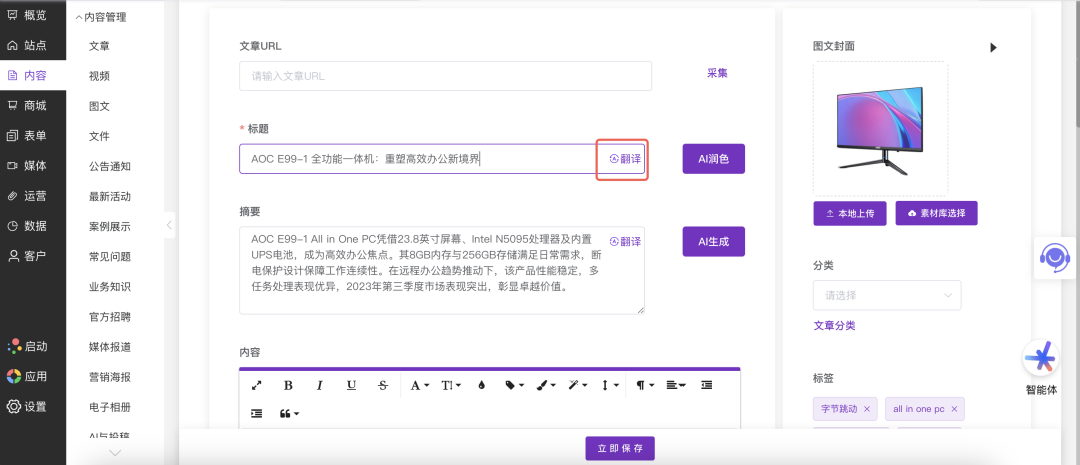This screenshot has height=465, width=1080.
Task: Go to 图文 under 内容管理
Action: point(99,106)
